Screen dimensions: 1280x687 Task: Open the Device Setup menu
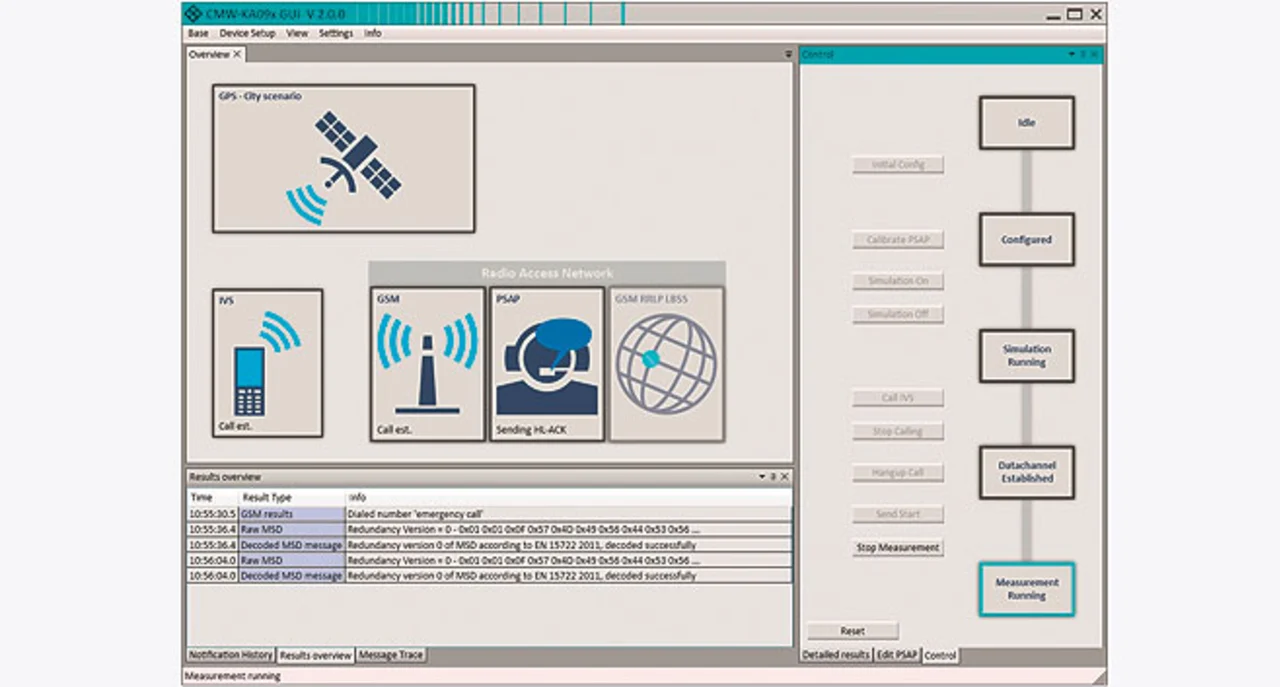(247, 33)
